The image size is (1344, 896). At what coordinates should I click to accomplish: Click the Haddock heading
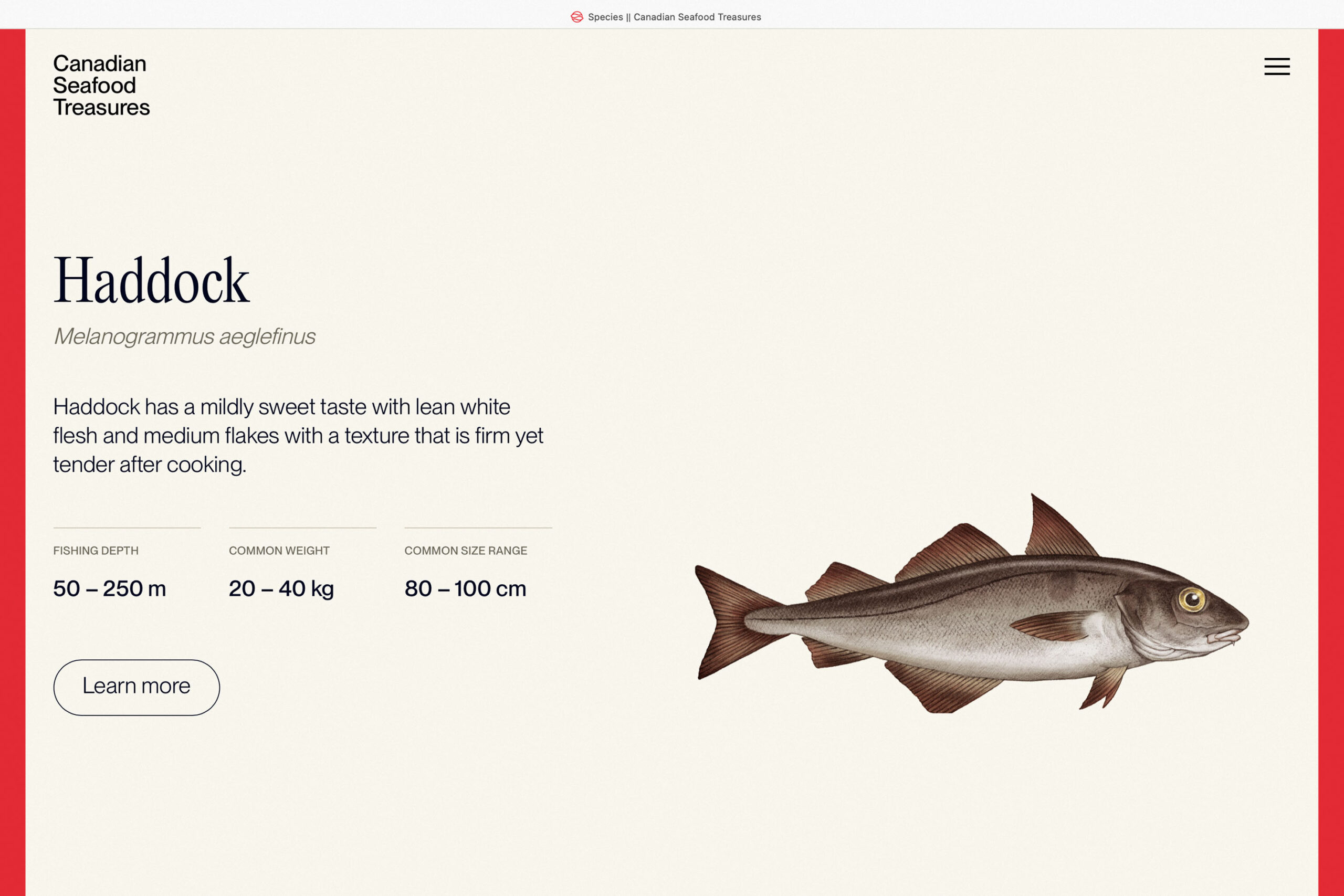click(x=151, y=281)
